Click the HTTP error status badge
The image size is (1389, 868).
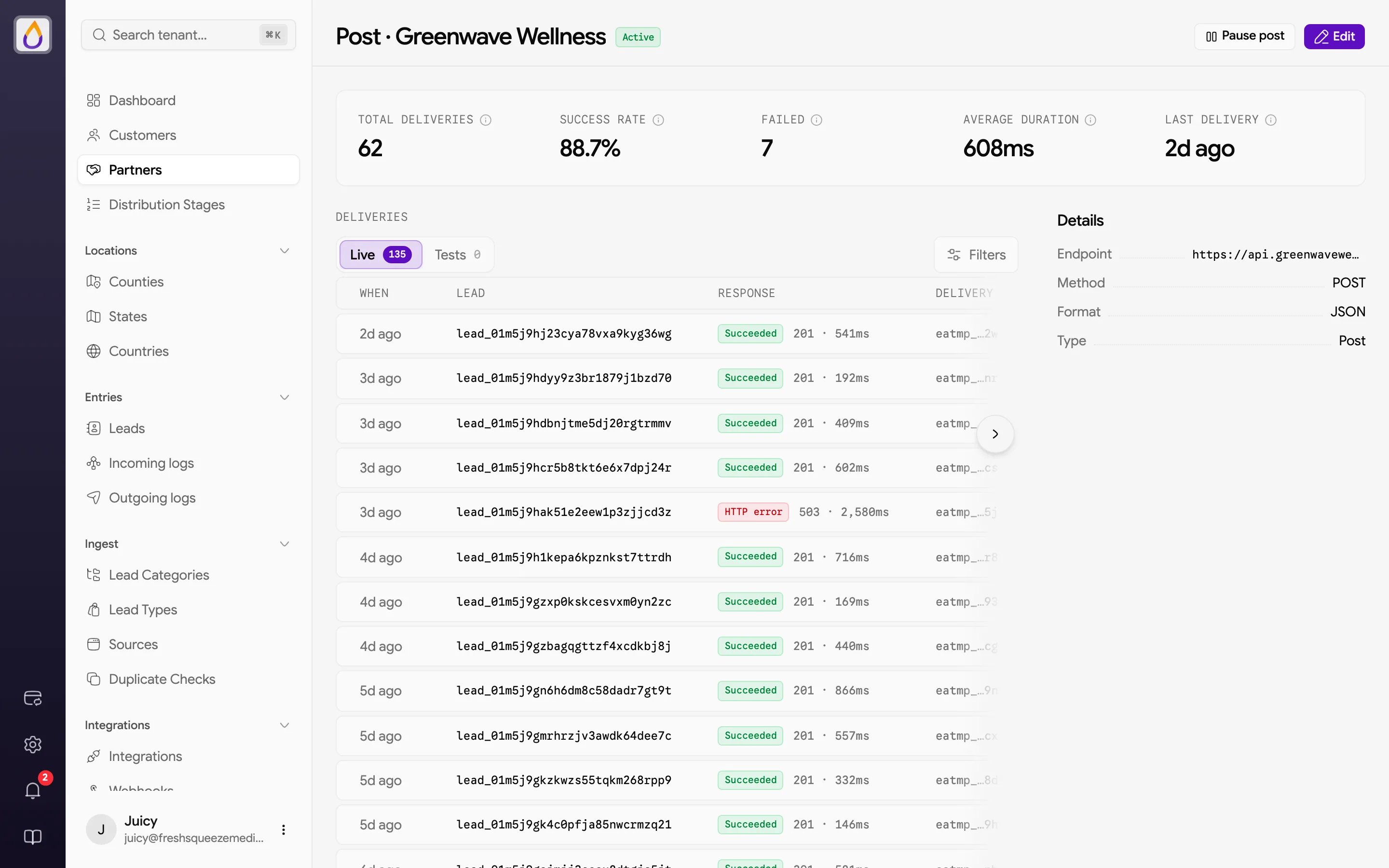[752, 512]
